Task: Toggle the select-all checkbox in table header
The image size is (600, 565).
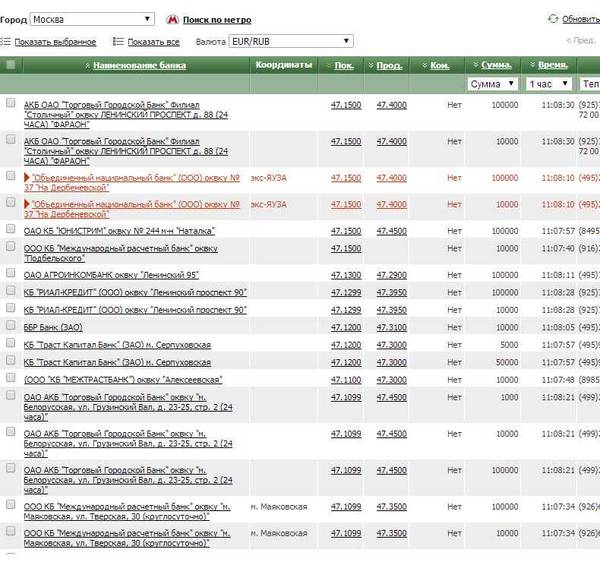Action: click(11, 64)
